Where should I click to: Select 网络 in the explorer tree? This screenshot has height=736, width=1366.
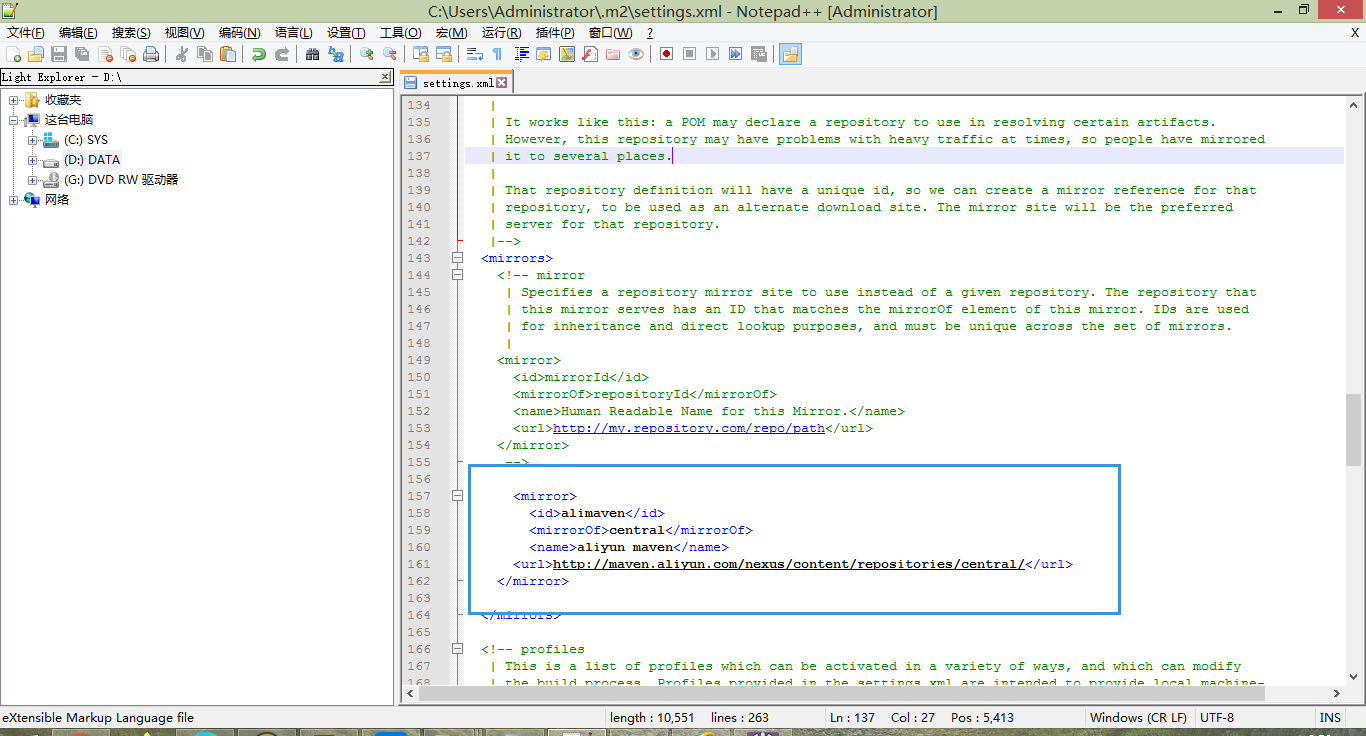57,200
